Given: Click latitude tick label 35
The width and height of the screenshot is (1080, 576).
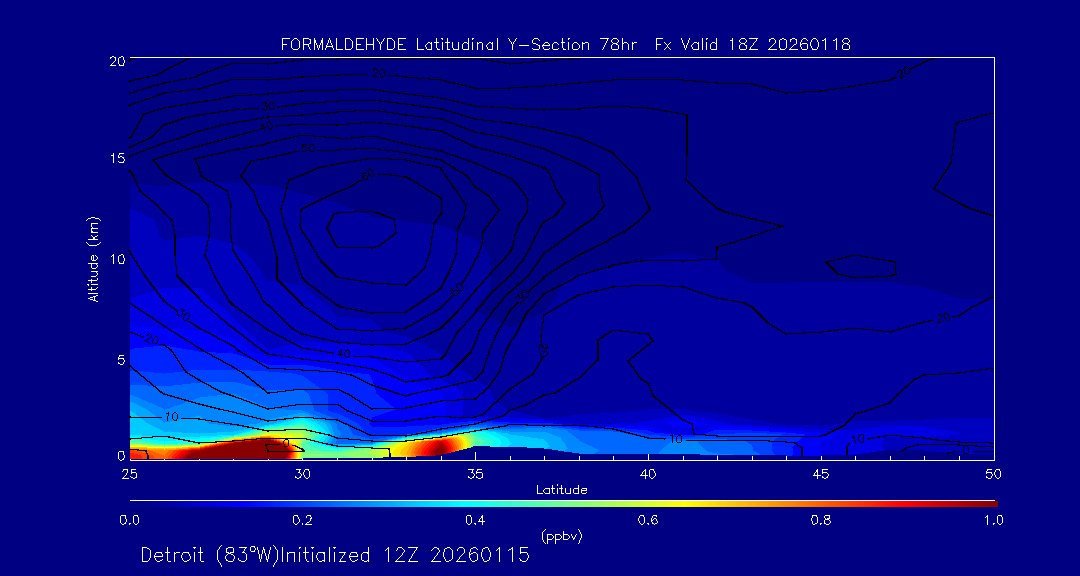Looking at the screenshot, I should point(475,473).
